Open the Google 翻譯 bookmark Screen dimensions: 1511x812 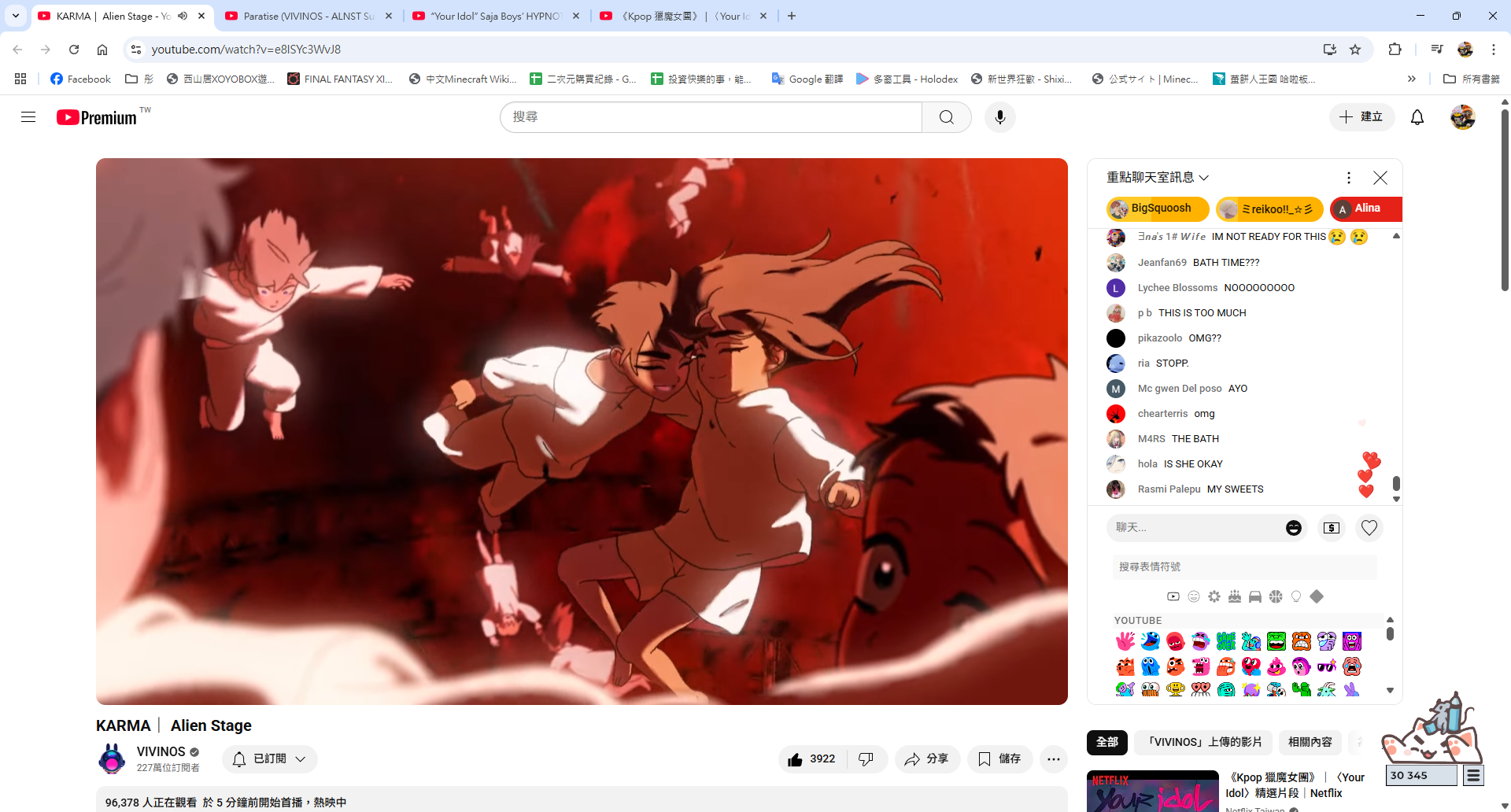[807, 79]
